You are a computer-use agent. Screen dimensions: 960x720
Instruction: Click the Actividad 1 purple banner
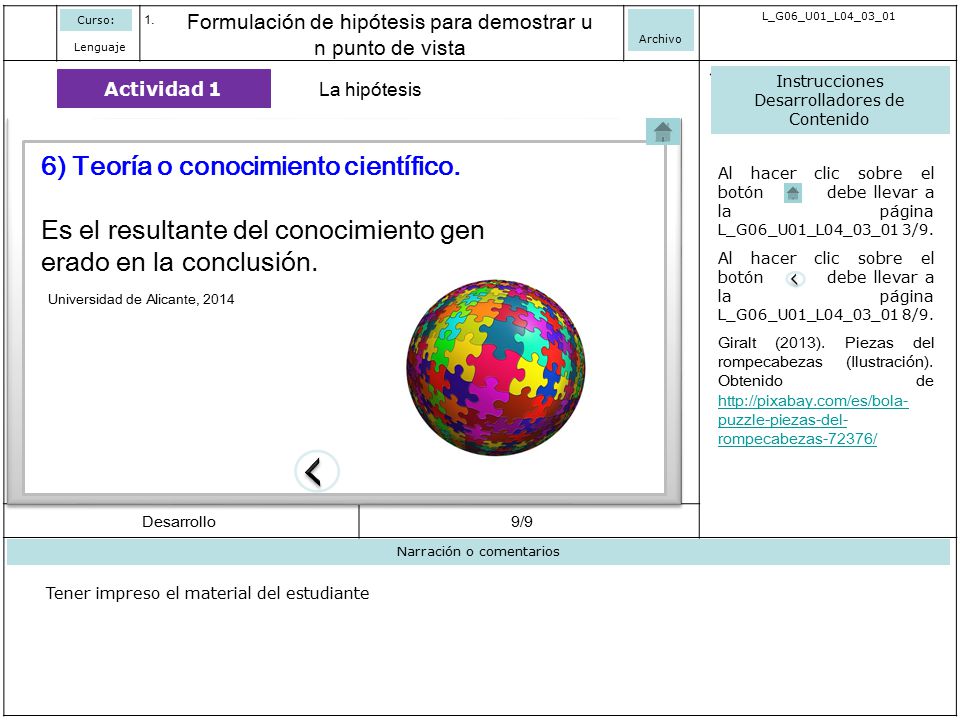coord(163,89)
